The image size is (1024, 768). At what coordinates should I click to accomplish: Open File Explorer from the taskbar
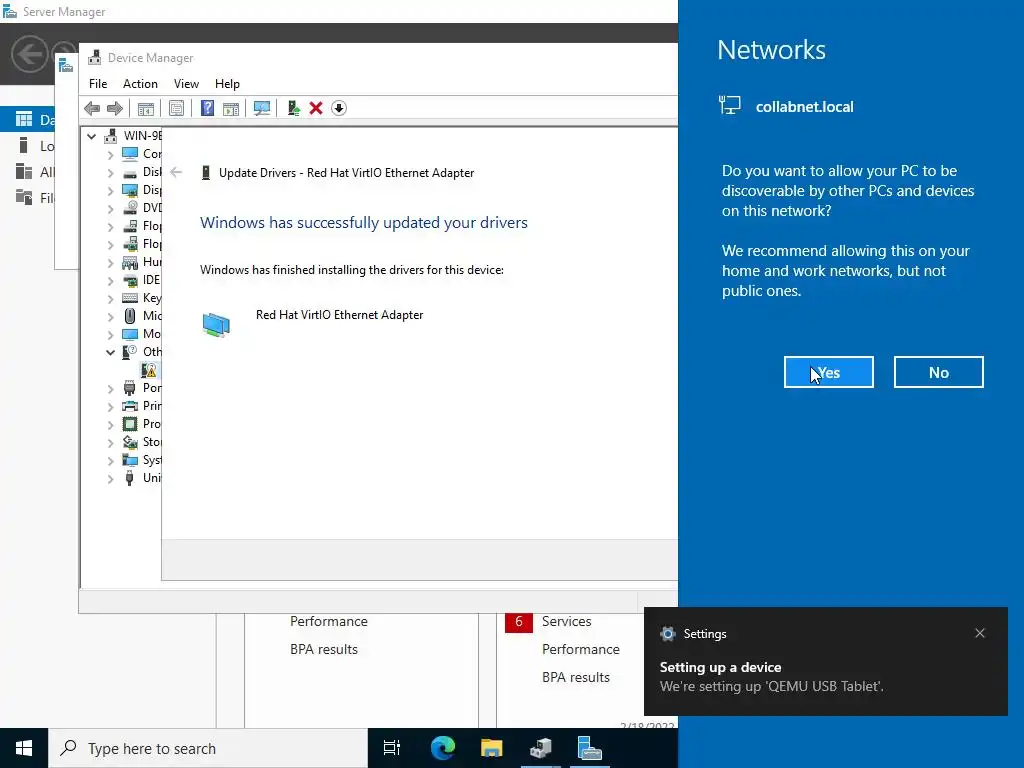coord(492,748)
